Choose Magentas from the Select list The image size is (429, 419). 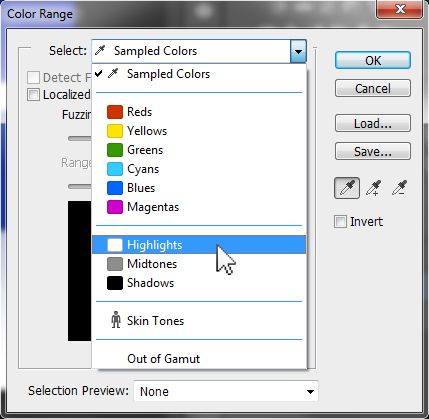(199, 207)
